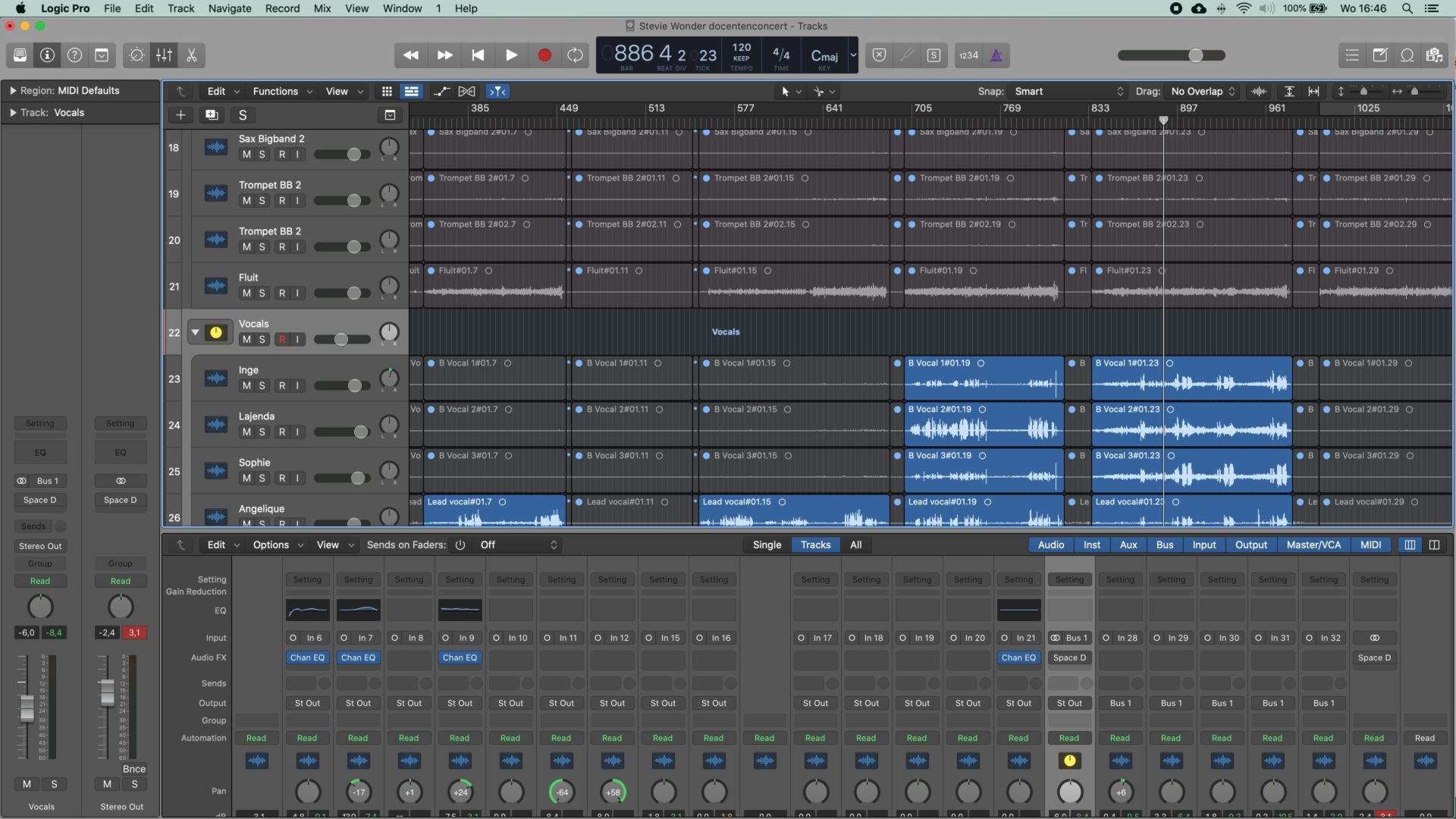Open the Functions dropdown menu
Screen dimensions: 1456x819
pyautogui.click(x=282, y=91)
